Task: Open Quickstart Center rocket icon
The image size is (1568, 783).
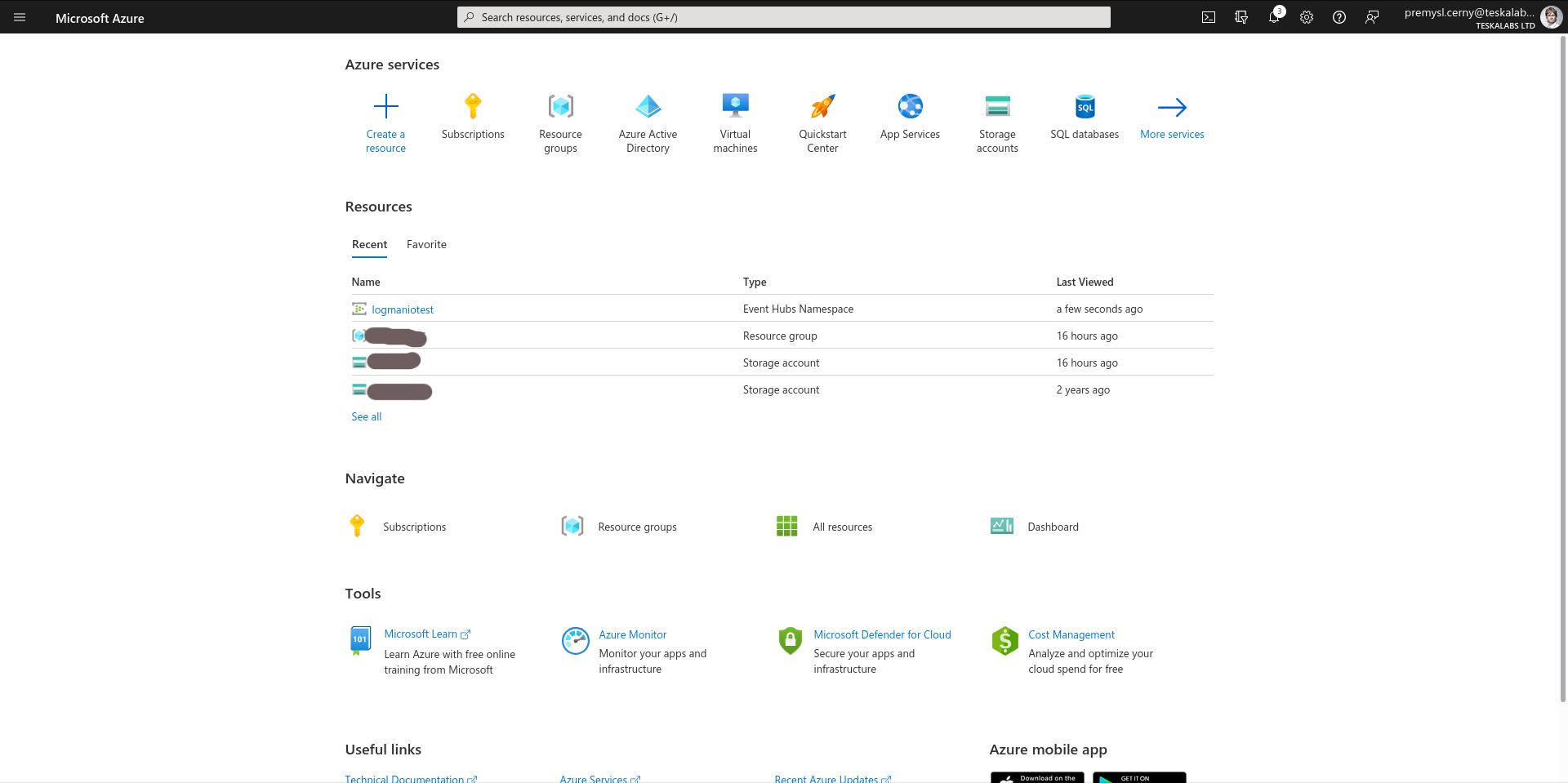Action: pyautogui.click(x=823, y=106)
